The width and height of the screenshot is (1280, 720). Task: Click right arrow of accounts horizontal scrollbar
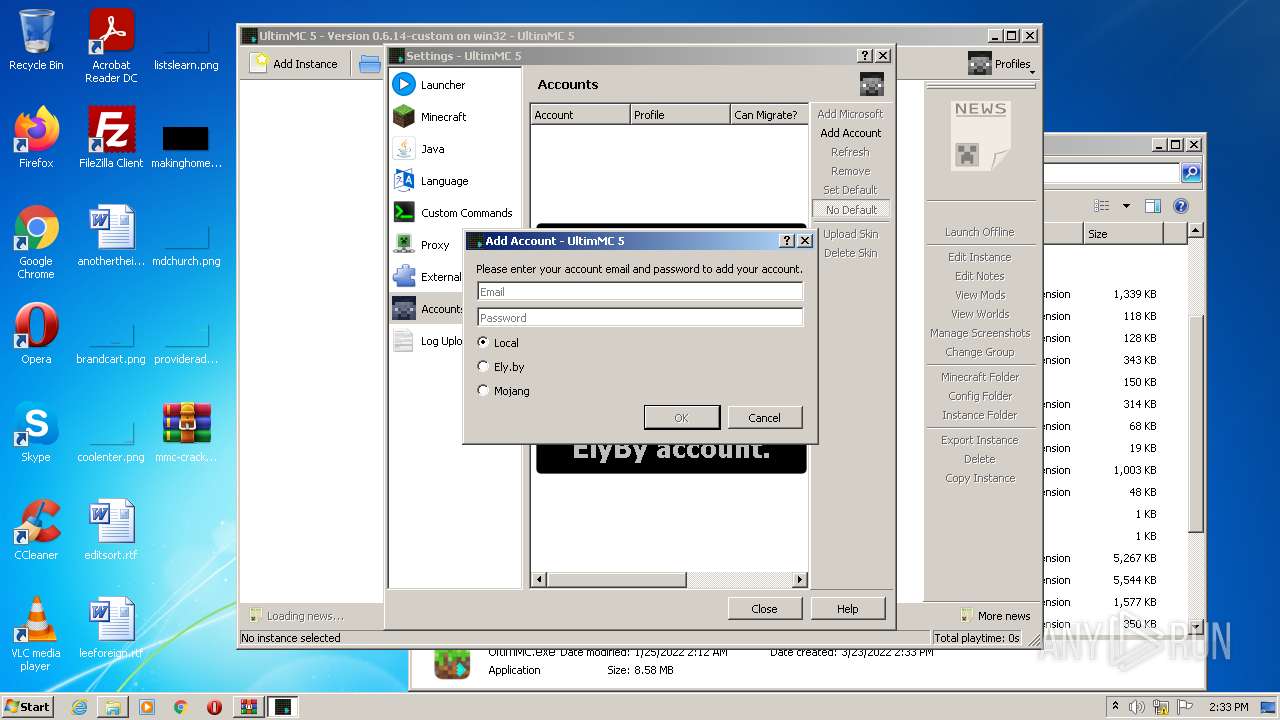799,579
